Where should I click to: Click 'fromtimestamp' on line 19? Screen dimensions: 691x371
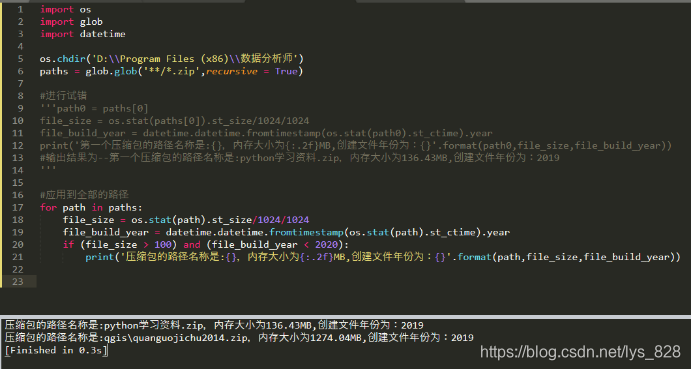(x=306, y=232)
